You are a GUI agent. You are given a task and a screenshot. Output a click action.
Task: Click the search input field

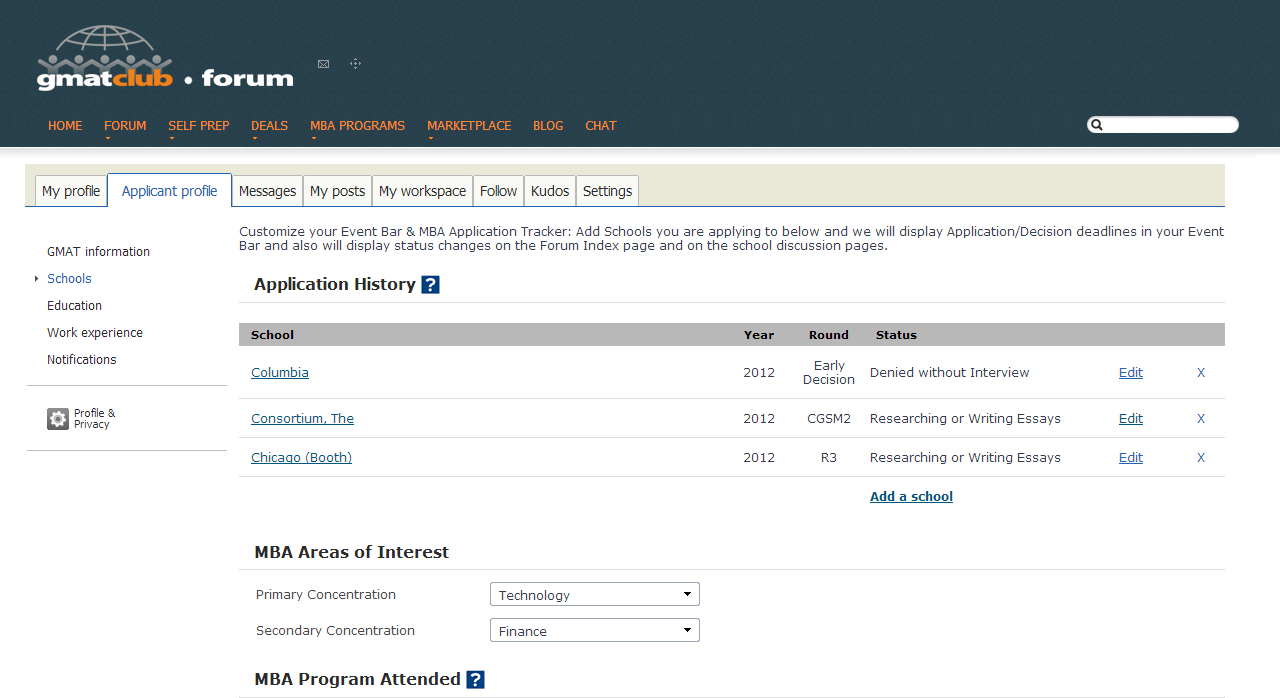pos(1170,125)
